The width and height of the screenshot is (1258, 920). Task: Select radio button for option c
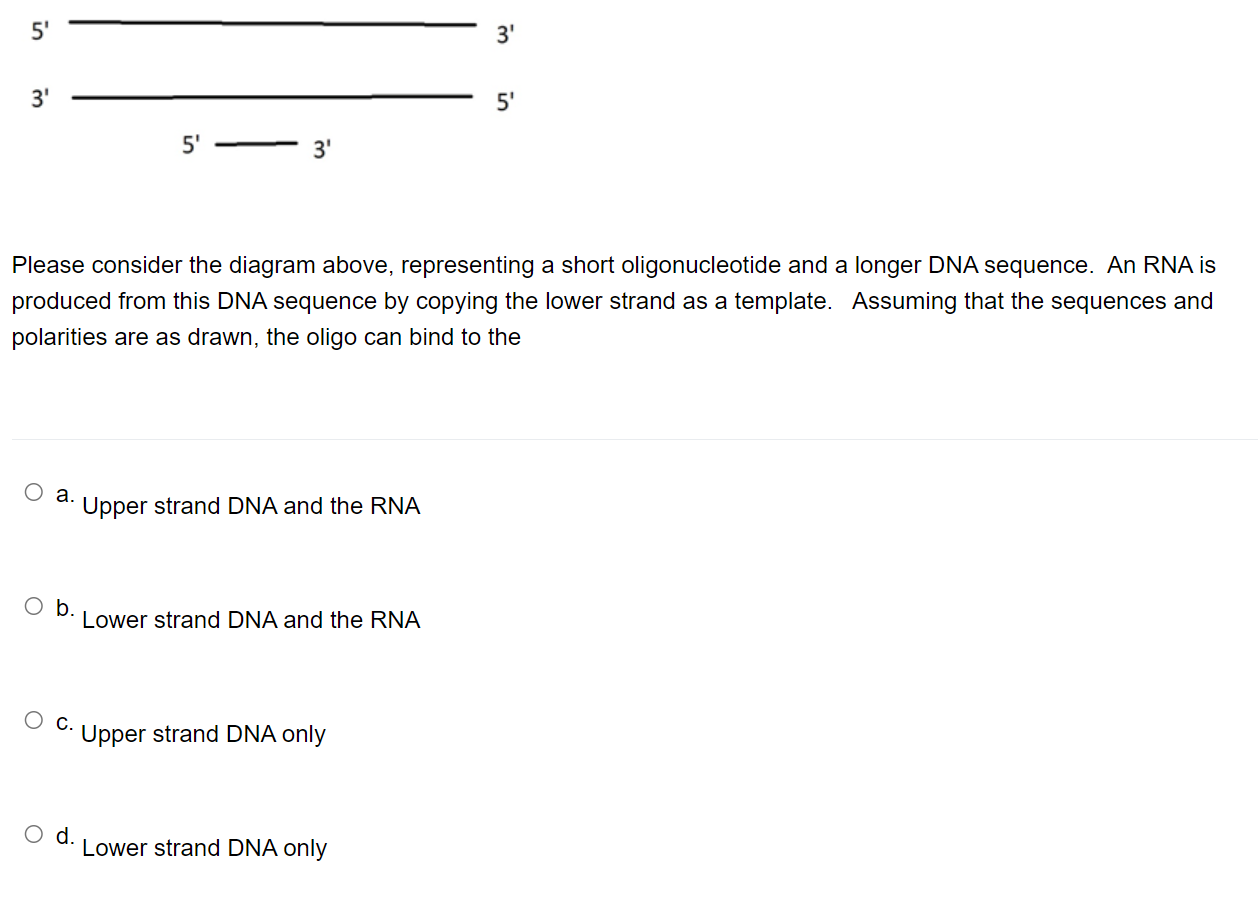[x=33, y=719]
